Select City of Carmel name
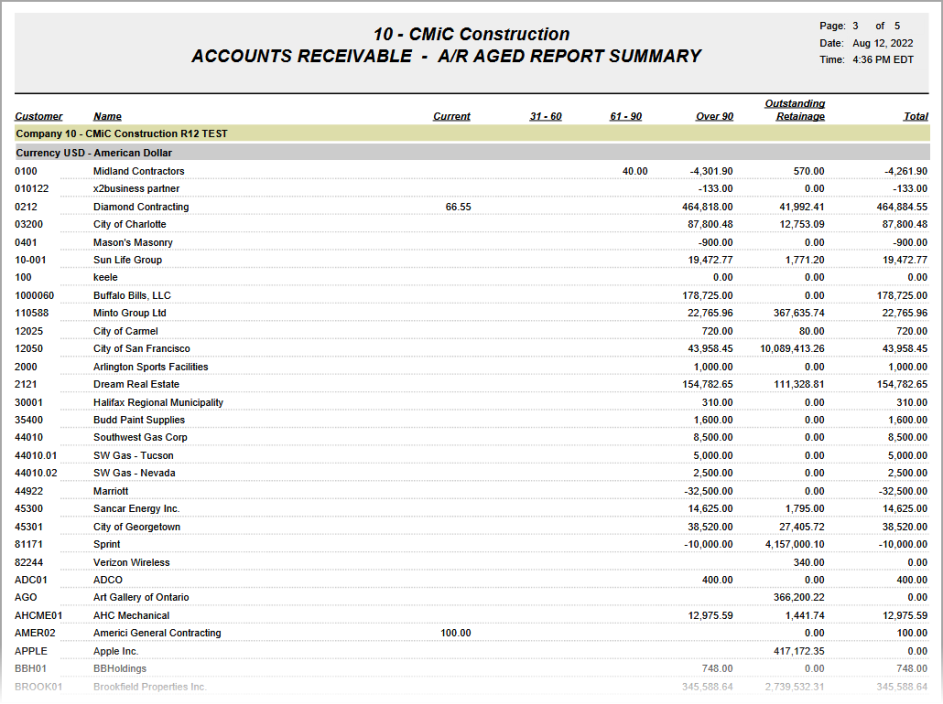Screen dimensions: 943x704 (x=125, y=331)
